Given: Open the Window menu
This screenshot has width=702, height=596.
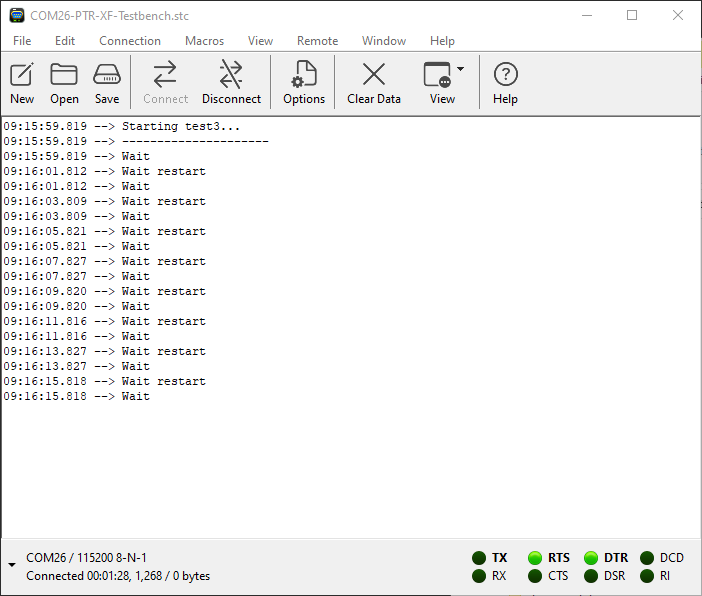Looking at the screenshot, I should point(384,41).
